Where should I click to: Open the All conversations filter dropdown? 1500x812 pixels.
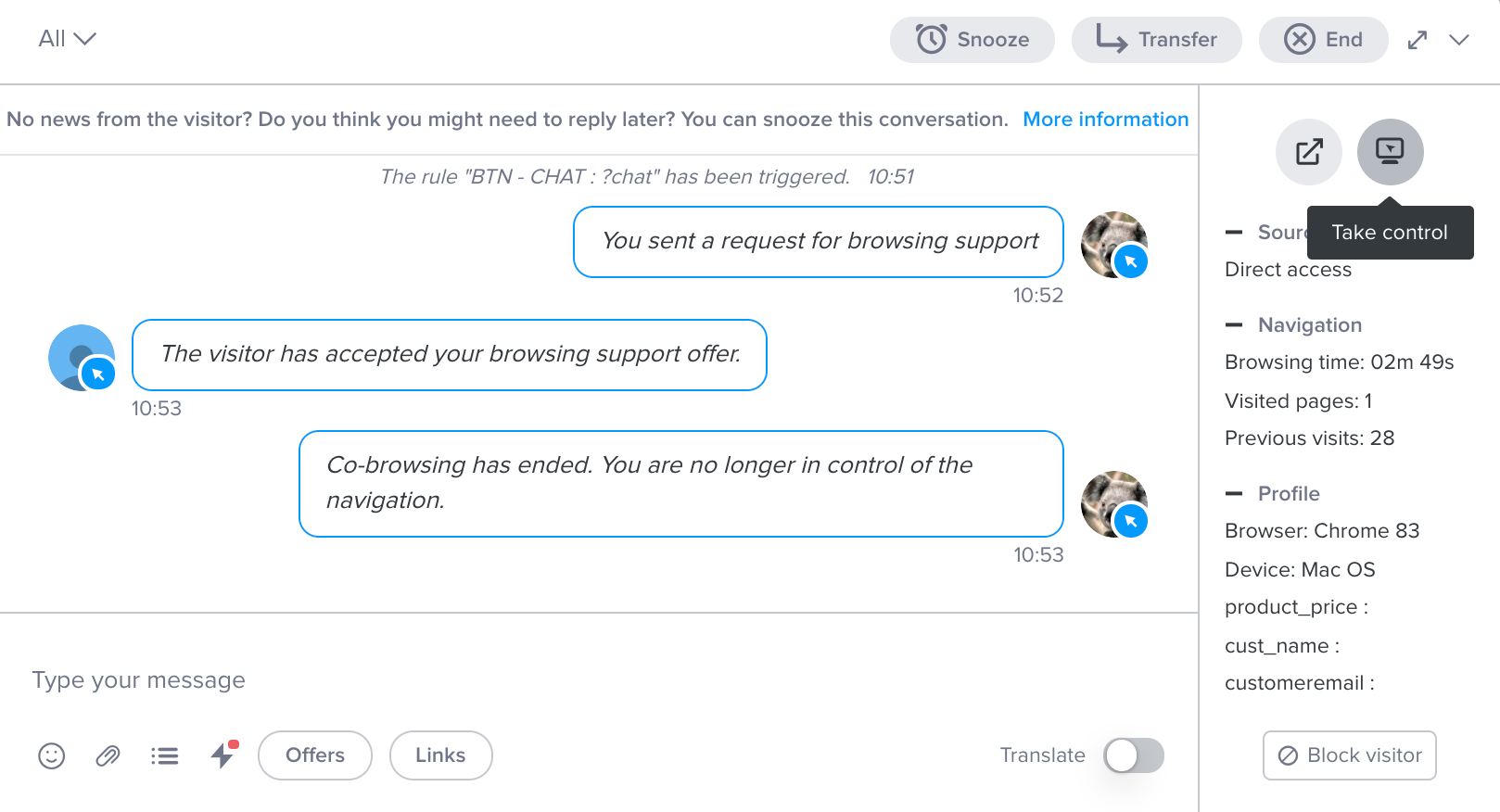click(67, 39)
